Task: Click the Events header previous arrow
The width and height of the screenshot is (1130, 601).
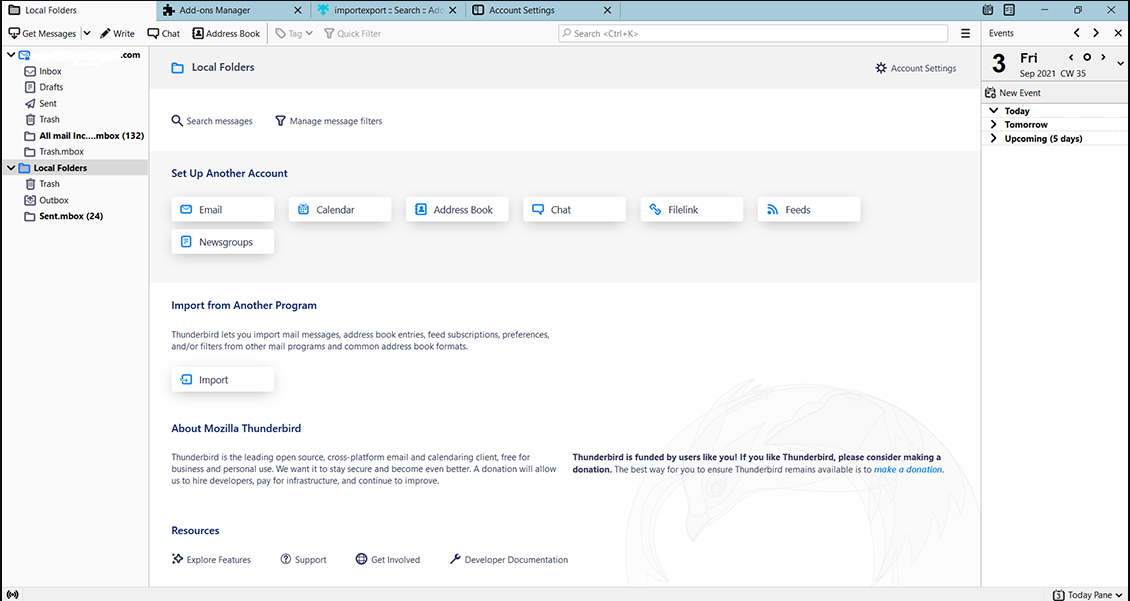Action: pyautogui.click(x=1077, y=33)
